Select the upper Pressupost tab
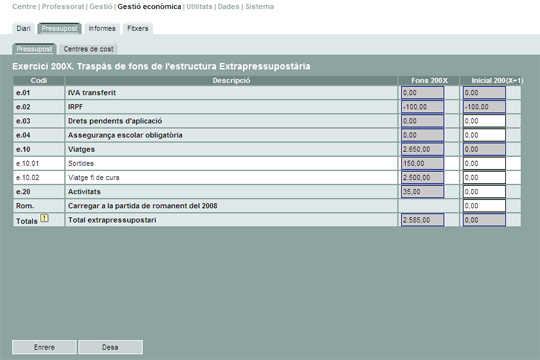The image size is (540, 360). [x=59, y=29]
